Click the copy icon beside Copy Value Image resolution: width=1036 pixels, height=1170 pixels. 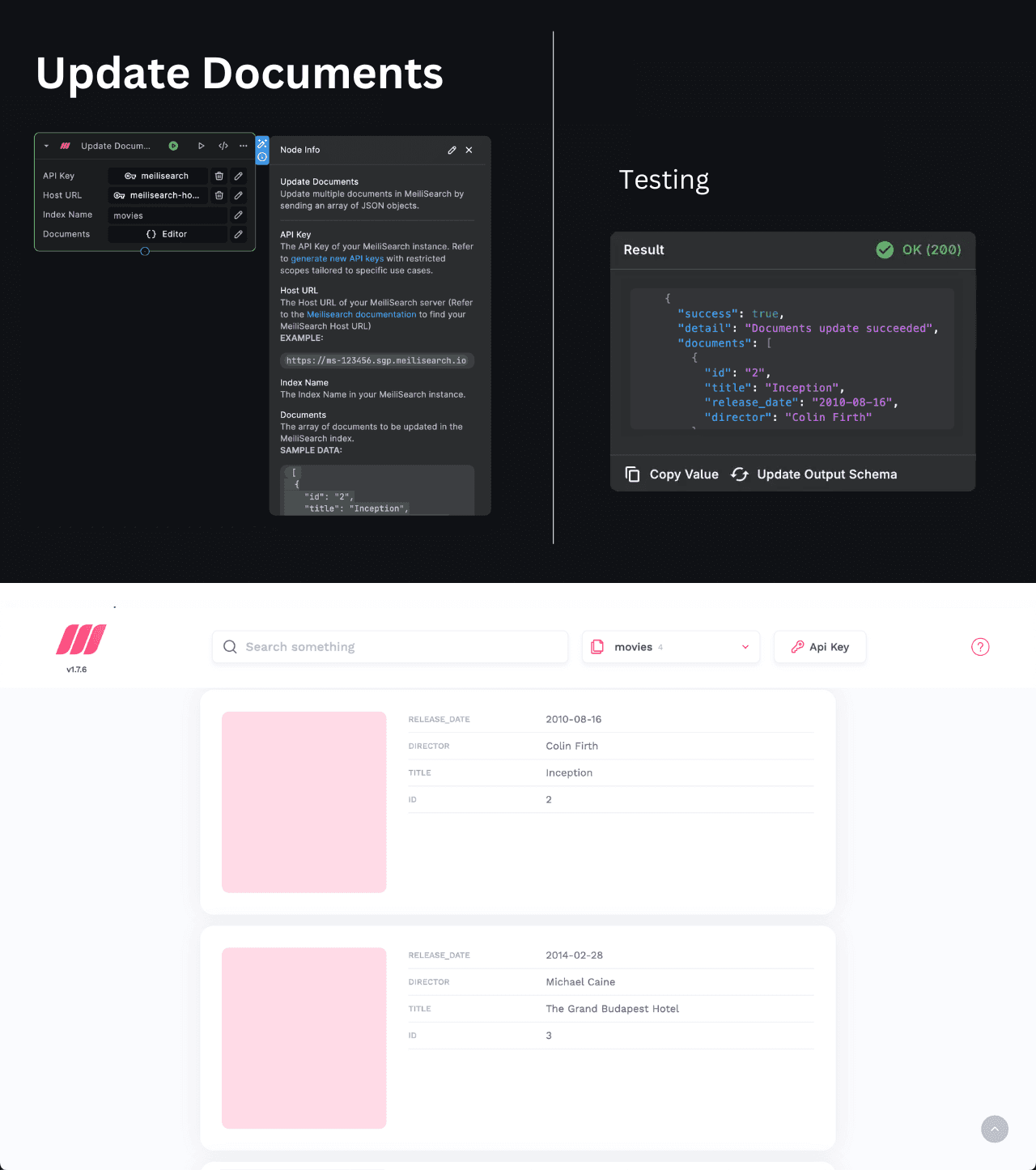633,474
